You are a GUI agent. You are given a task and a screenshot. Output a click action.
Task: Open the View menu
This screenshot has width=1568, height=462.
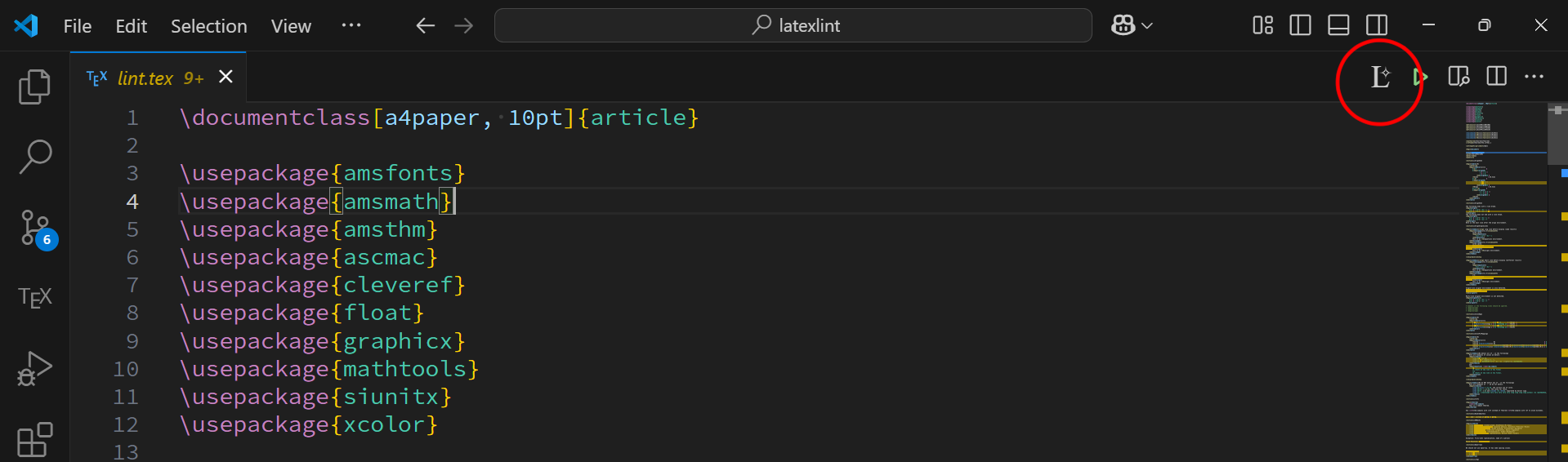point(291,26)
